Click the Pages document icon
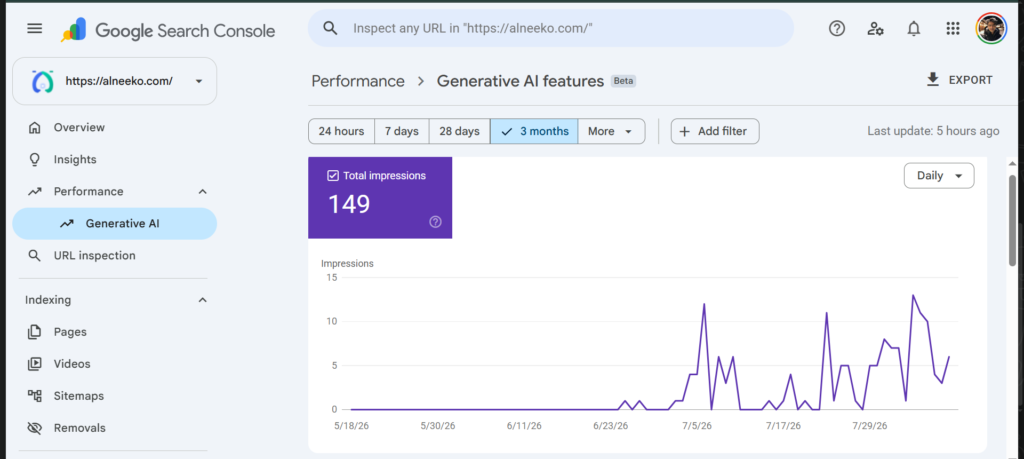Screen dimensions: 1024x459 [35, 332]
